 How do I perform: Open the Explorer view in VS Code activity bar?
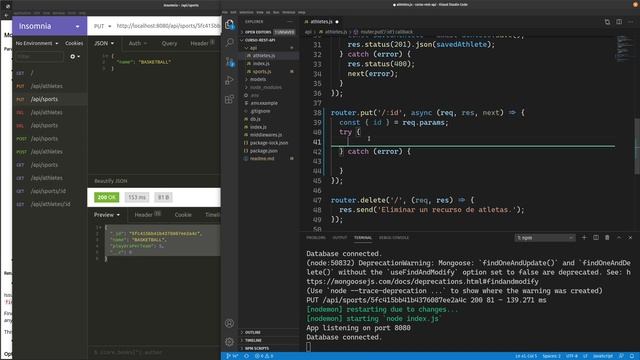pos(230,24)
